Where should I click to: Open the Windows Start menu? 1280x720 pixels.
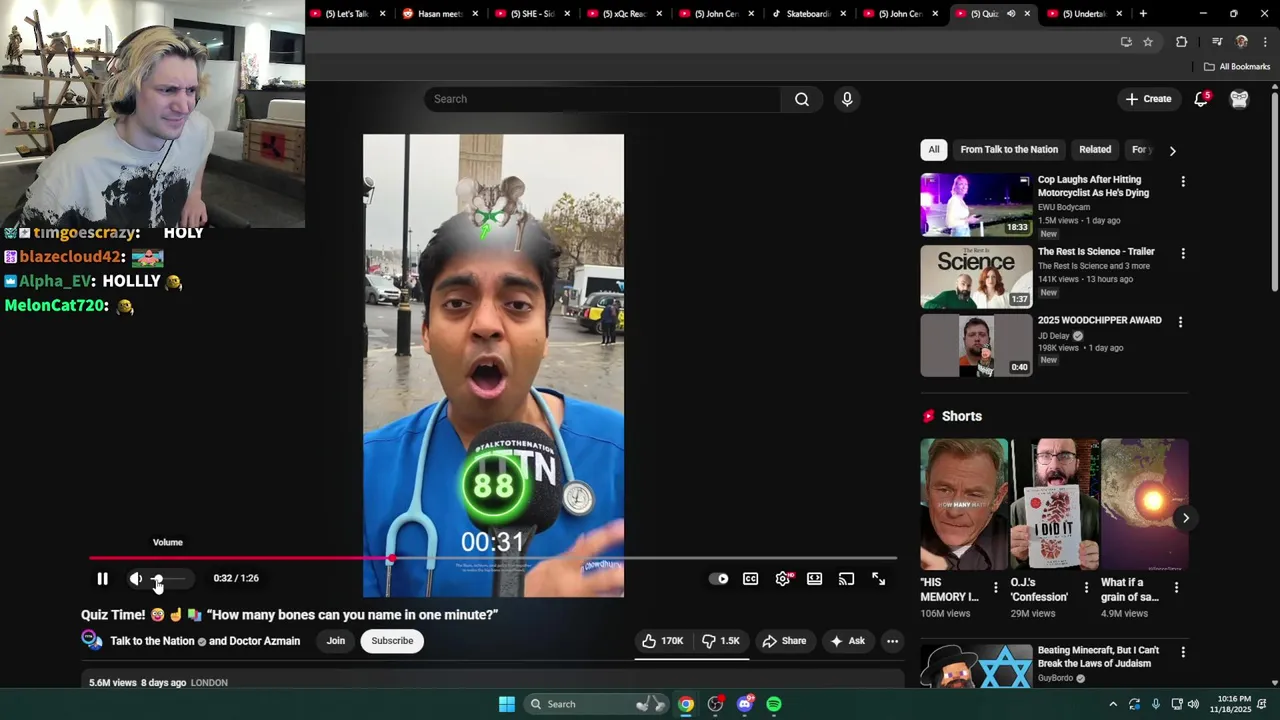(507, 704)
